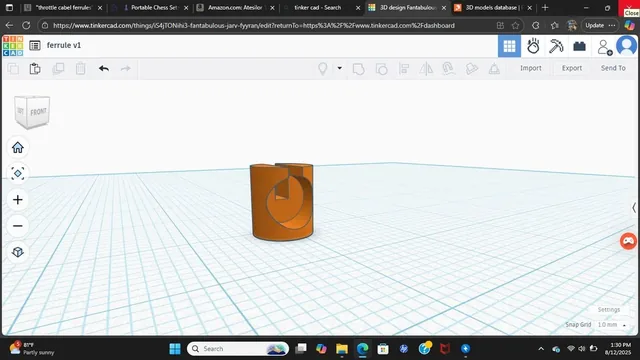
Task: Choose the Align tool
Action: (x=404, y=69)
